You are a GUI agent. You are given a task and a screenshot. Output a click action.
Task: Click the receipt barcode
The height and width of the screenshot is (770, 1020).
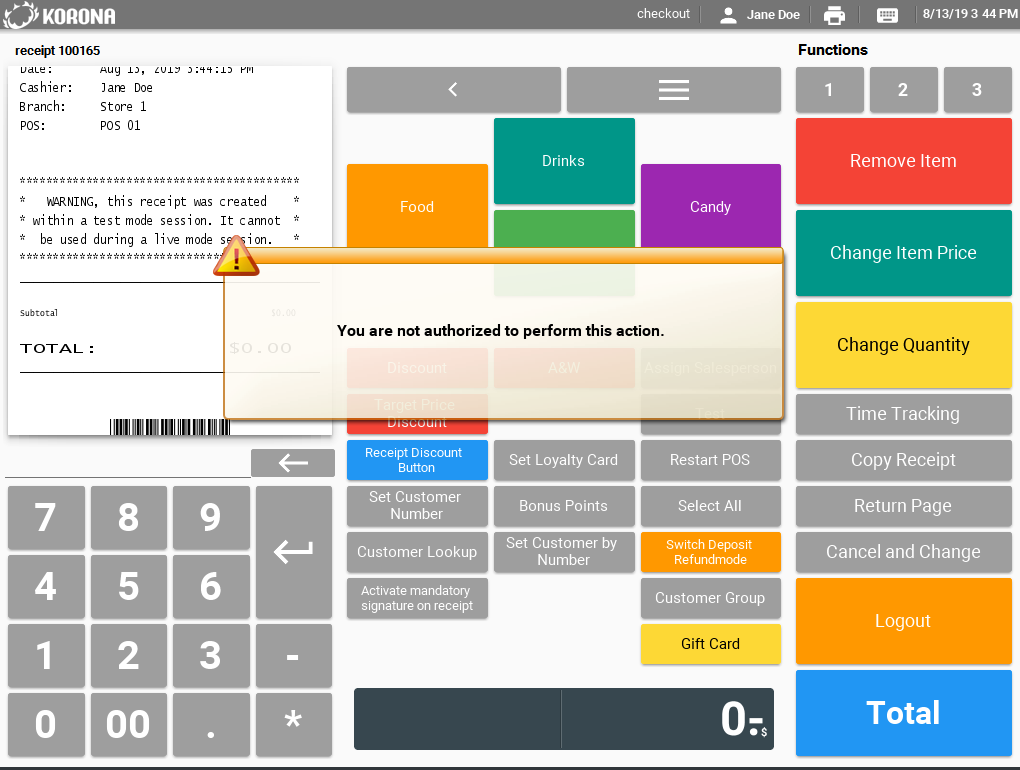[x=170, y=427]
